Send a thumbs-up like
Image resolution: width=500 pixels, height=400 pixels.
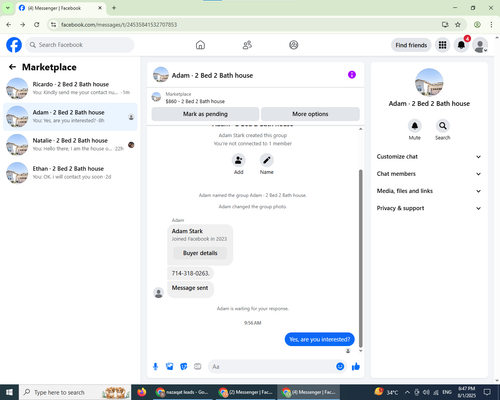[356, 367]
